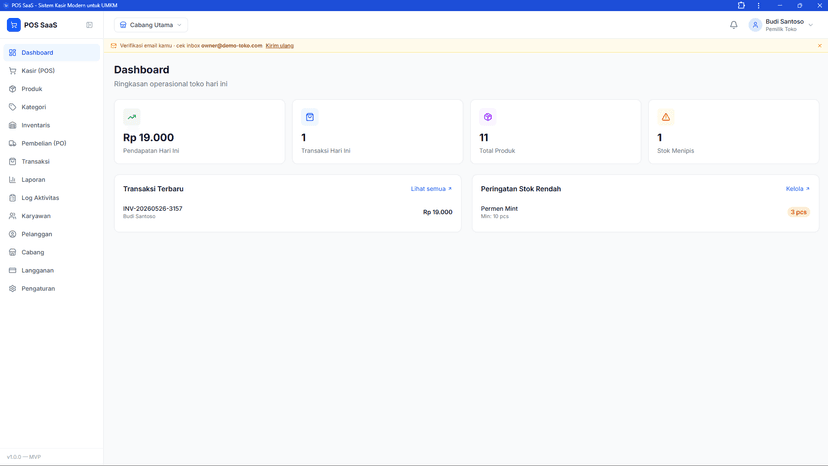Click the Stok Menipis label
This screenshot has height=466, width=828.
coord(675,151)
